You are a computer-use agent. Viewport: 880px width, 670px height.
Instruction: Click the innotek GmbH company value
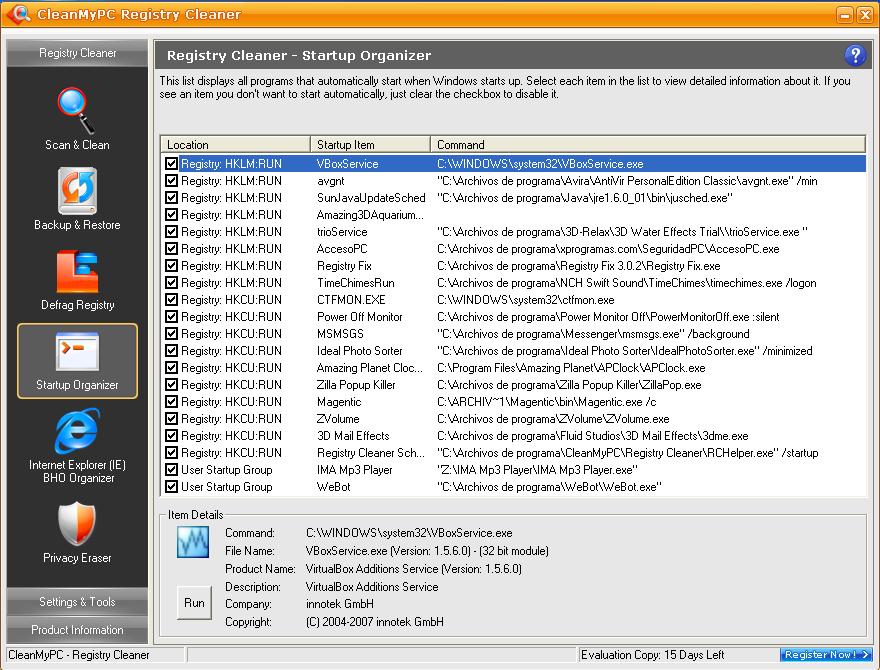(340, 604)
